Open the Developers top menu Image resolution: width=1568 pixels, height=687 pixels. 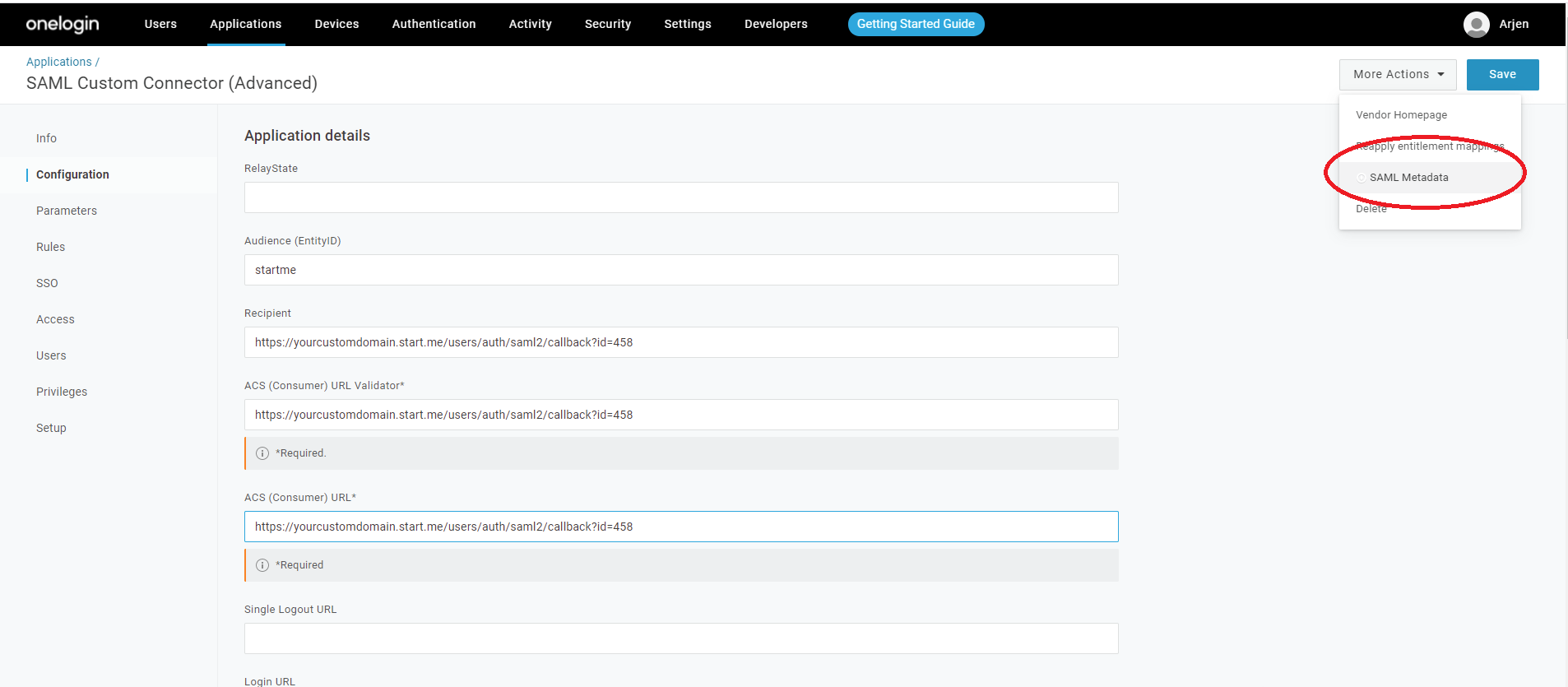[776, 24]
